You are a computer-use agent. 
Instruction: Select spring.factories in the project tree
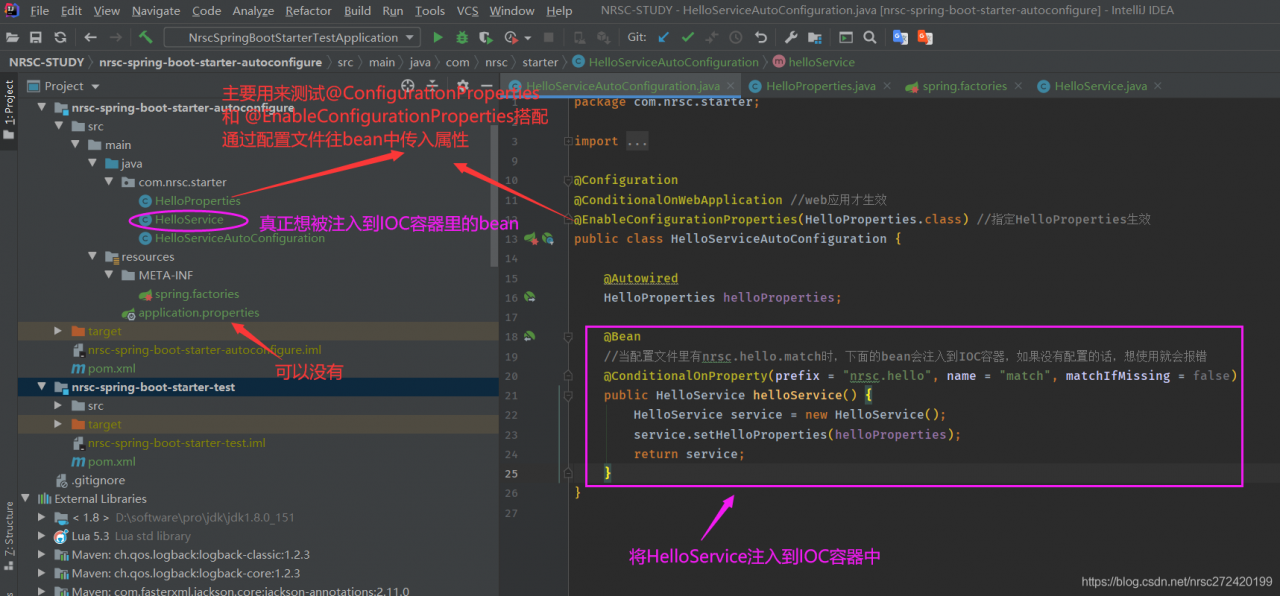pyautogui.click(x=196, y=294)
